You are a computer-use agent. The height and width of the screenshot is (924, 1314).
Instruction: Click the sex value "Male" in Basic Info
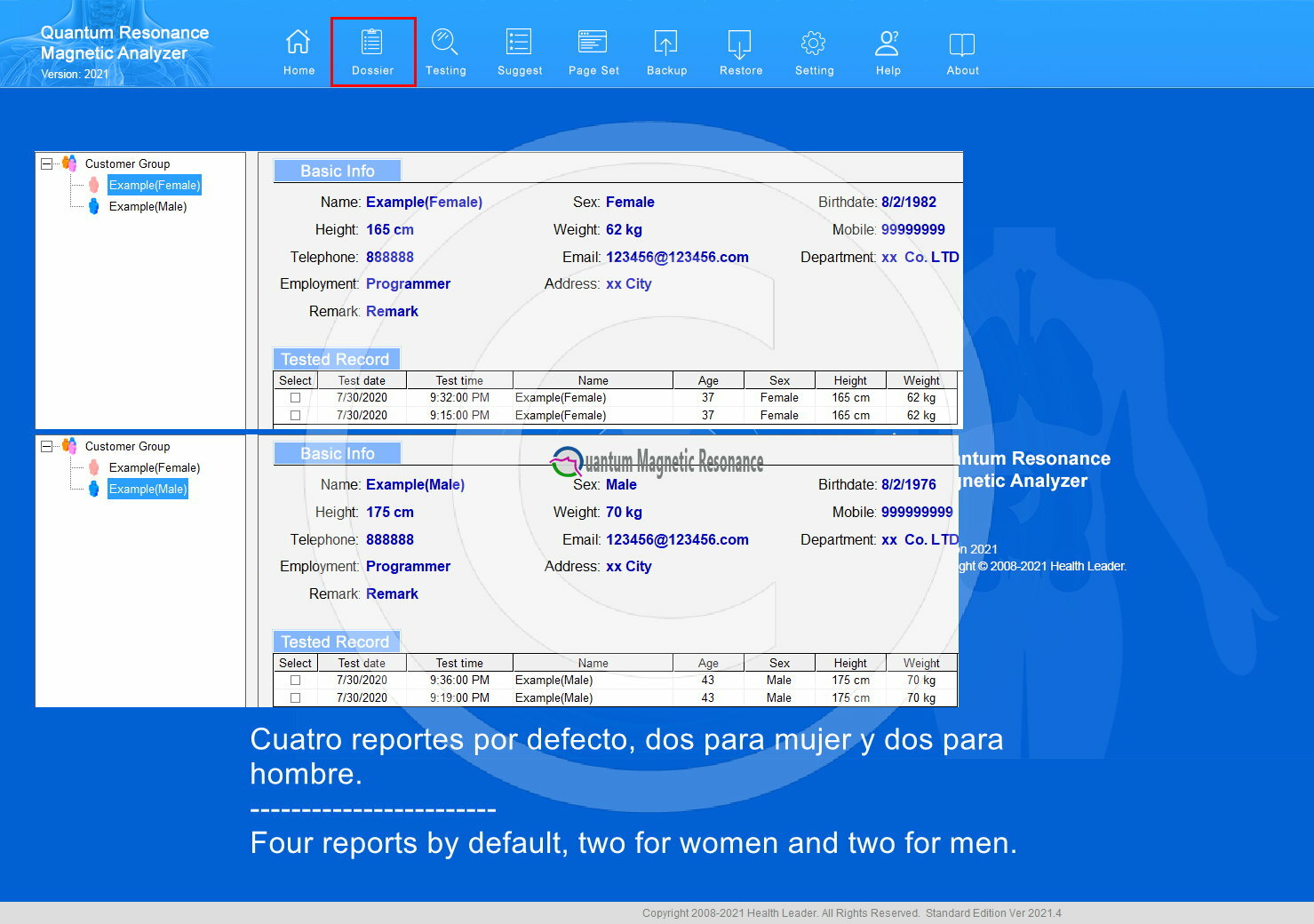(x=621, y=484)
